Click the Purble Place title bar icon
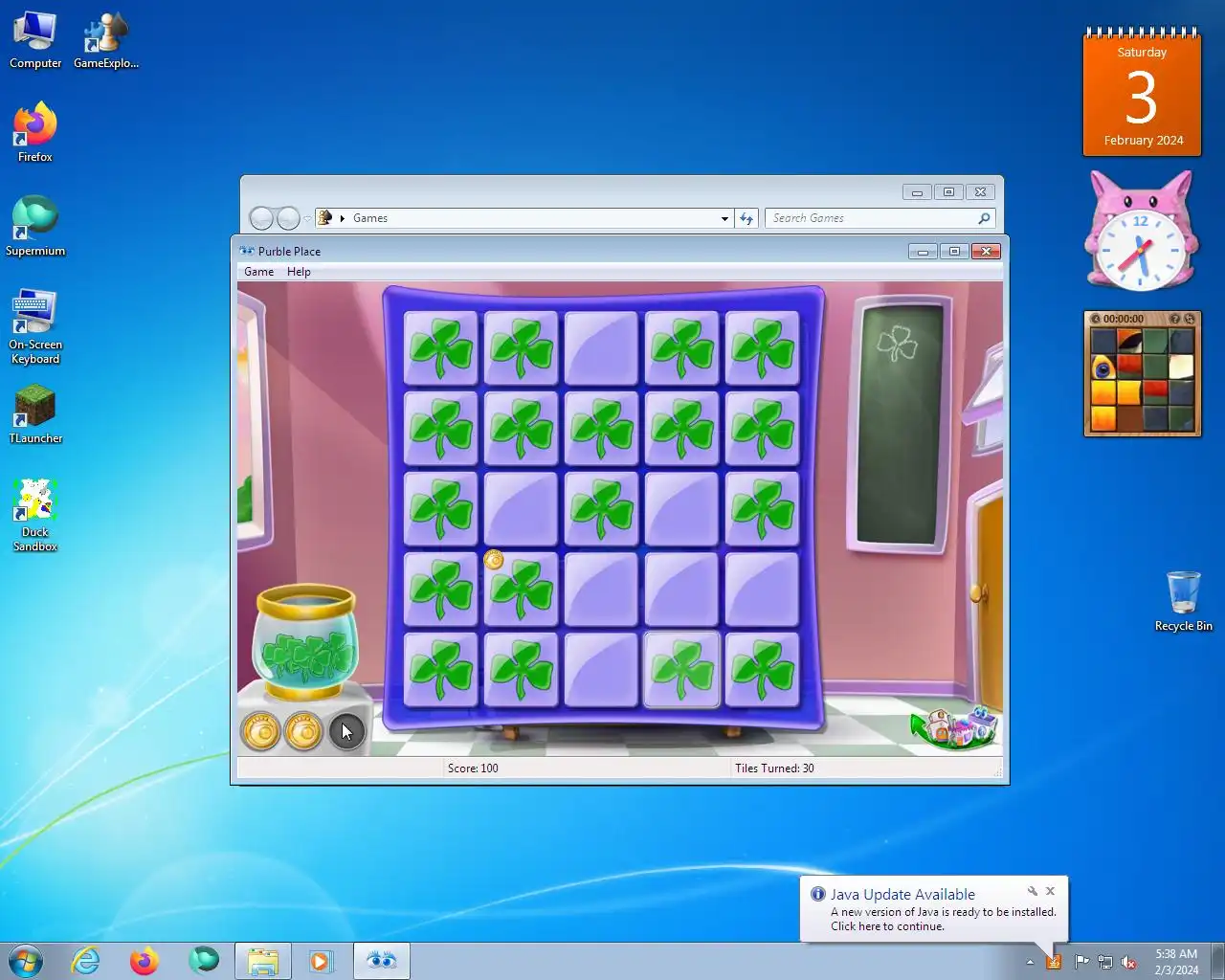Screen dimensions: 1225x980 [x=247, y=251]
